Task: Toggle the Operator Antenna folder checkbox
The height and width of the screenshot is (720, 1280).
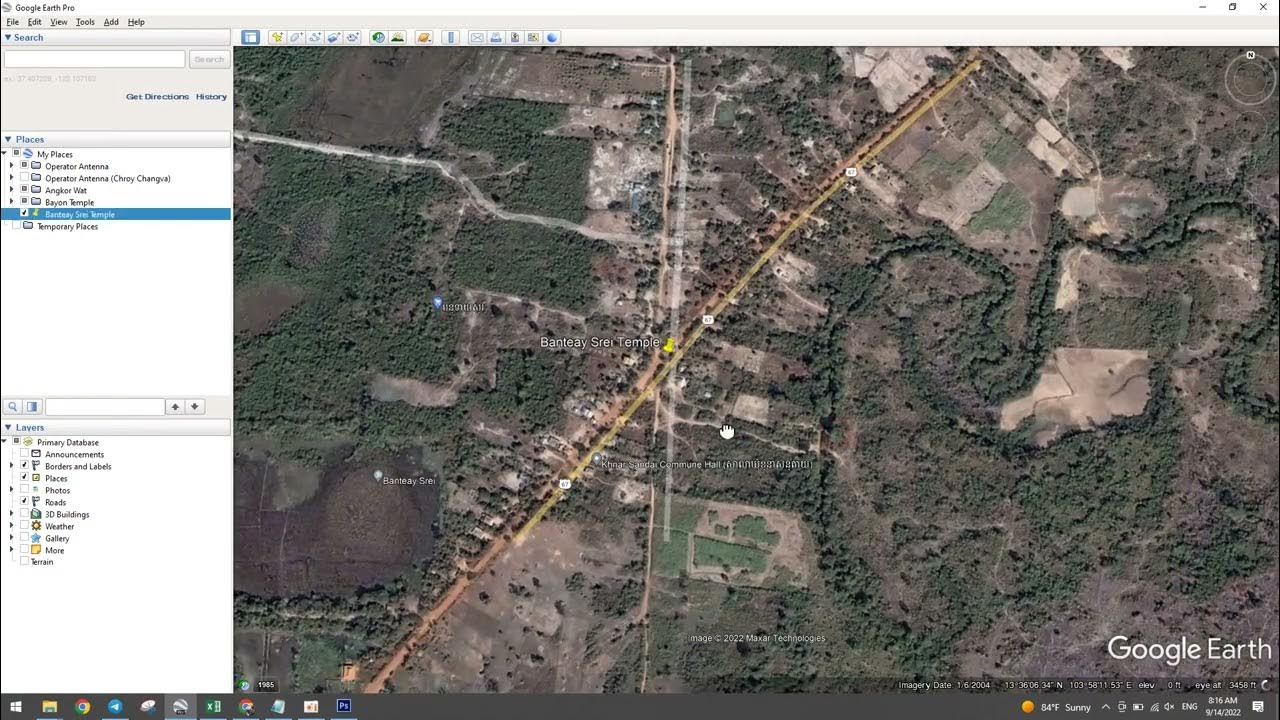Action: 24,165
